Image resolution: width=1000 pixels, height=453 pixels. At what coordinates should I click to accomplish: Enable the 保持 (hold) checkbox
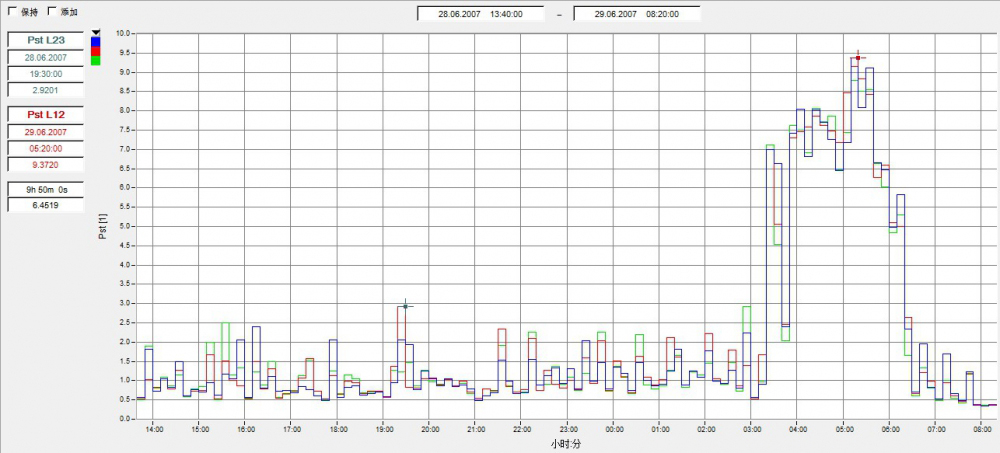(x=12, y=11)
